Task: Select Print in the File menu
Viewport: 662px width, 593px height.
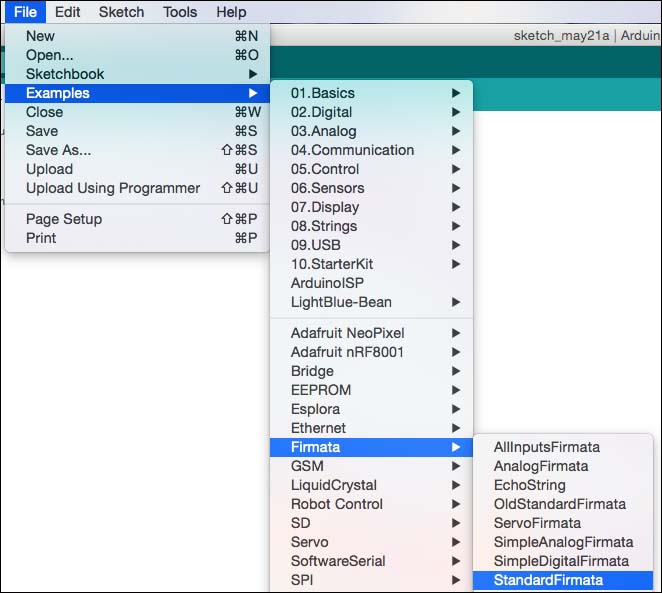Action: coord(137,238)
